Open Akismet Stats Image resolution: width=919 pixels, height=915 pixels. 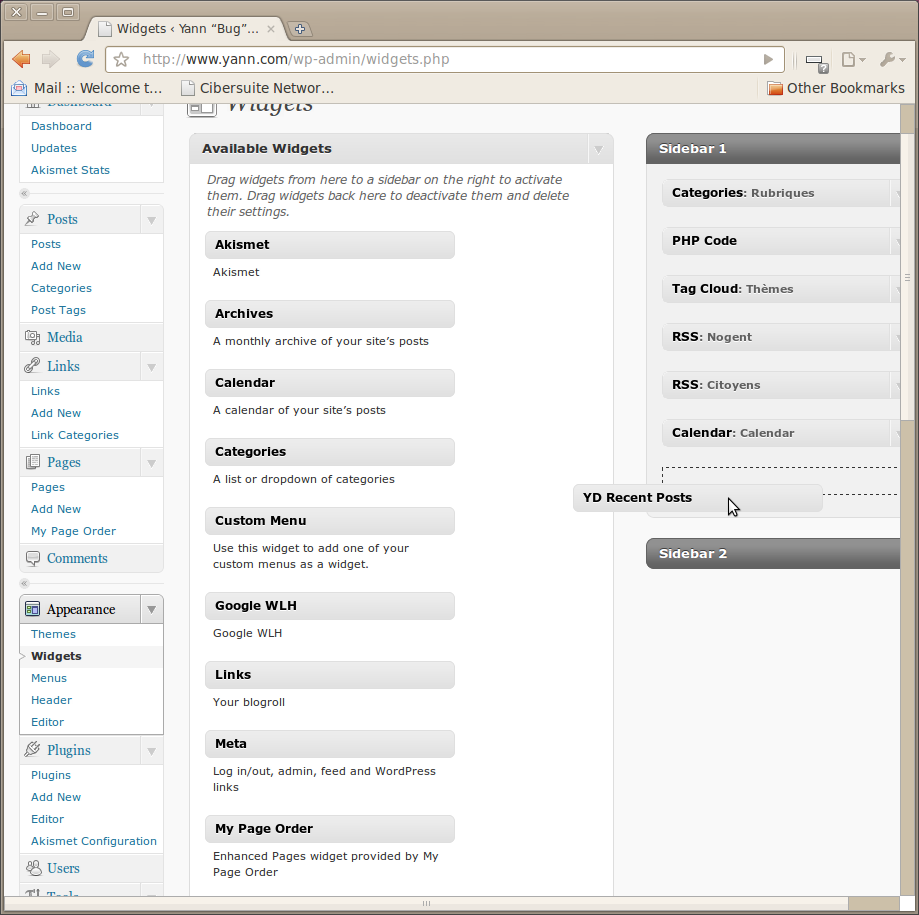[x=70, y=170]
